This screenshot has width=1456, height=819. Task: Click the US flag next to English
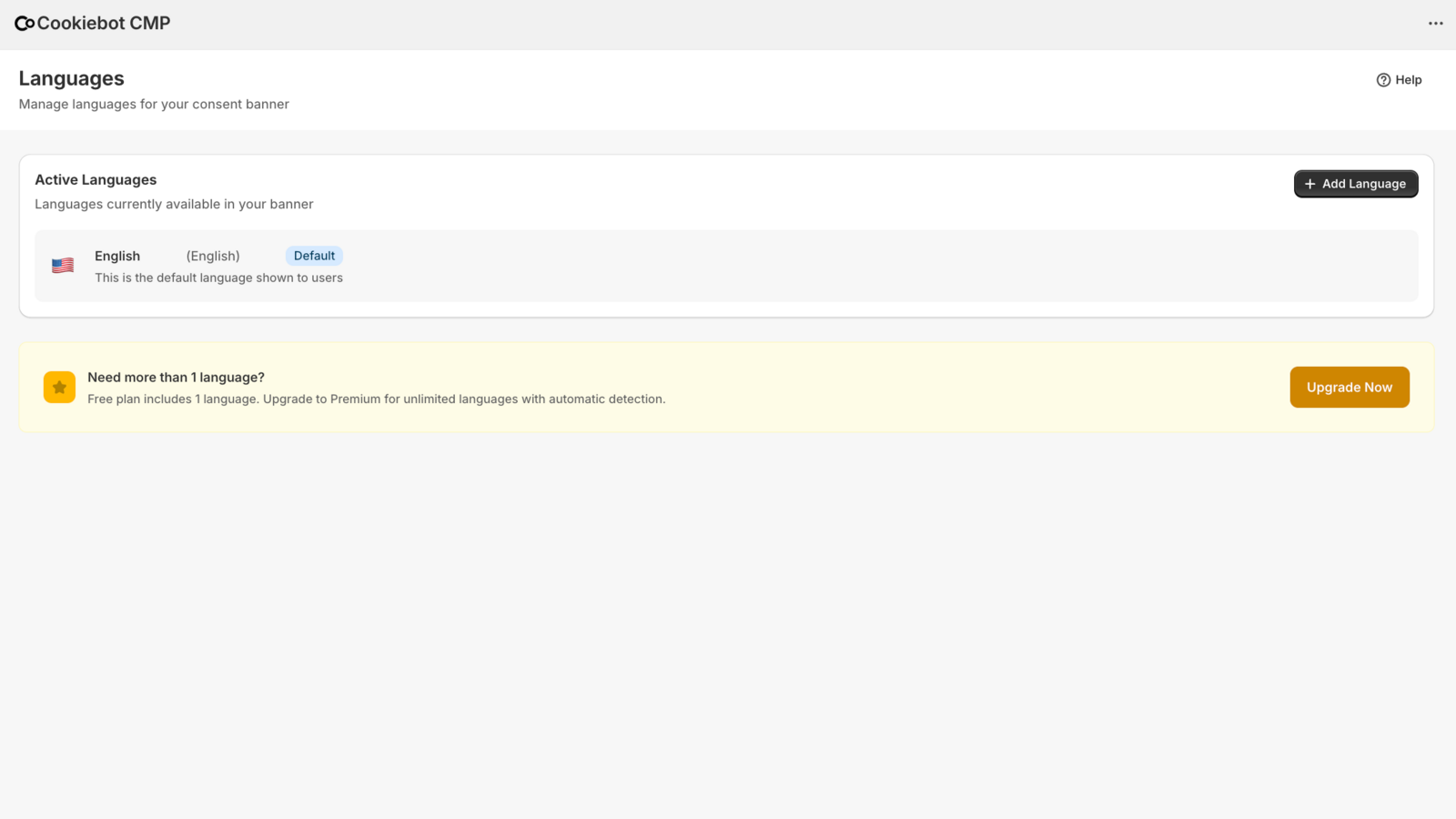point(62,264)
